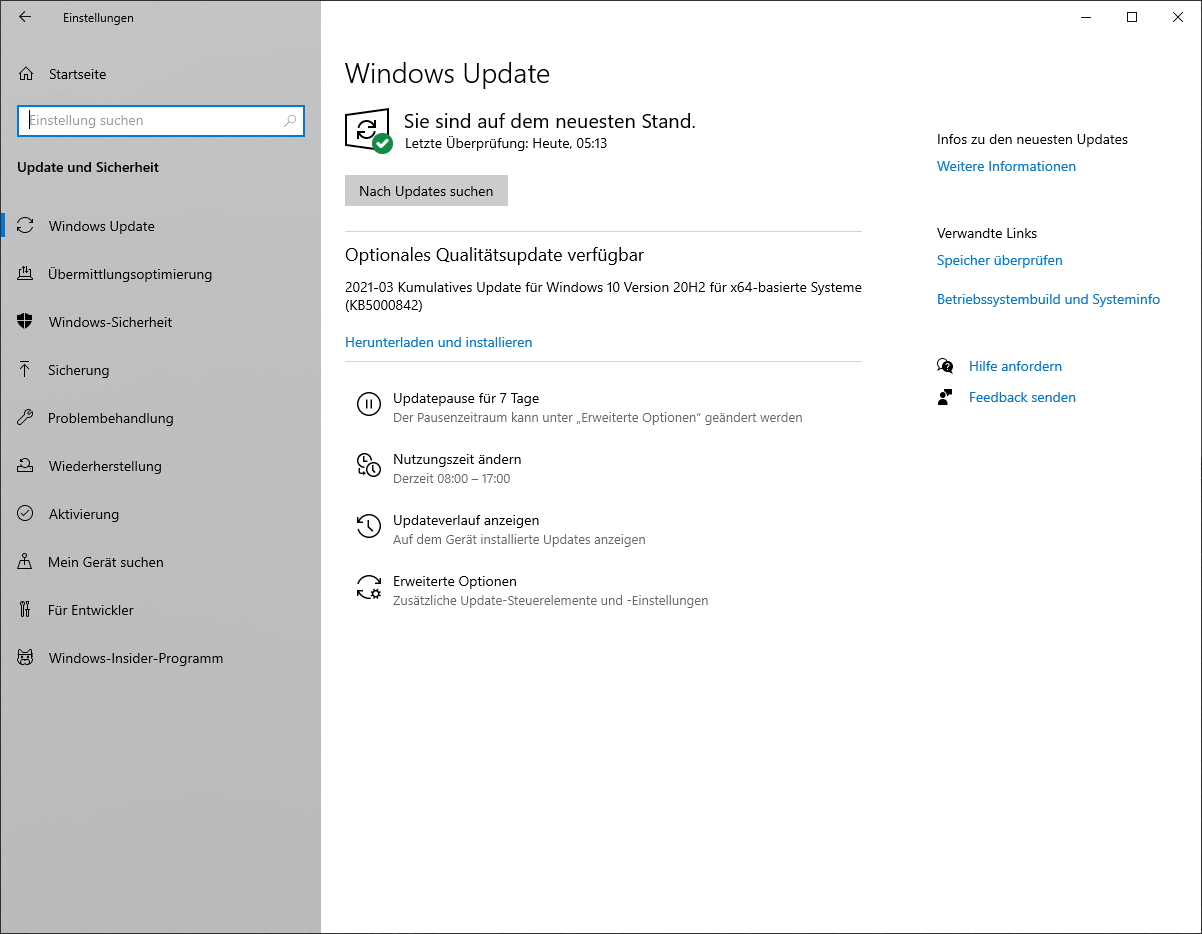Open the Startseite page
Viewport: 1202px width, 934px height.
[161, 74]
